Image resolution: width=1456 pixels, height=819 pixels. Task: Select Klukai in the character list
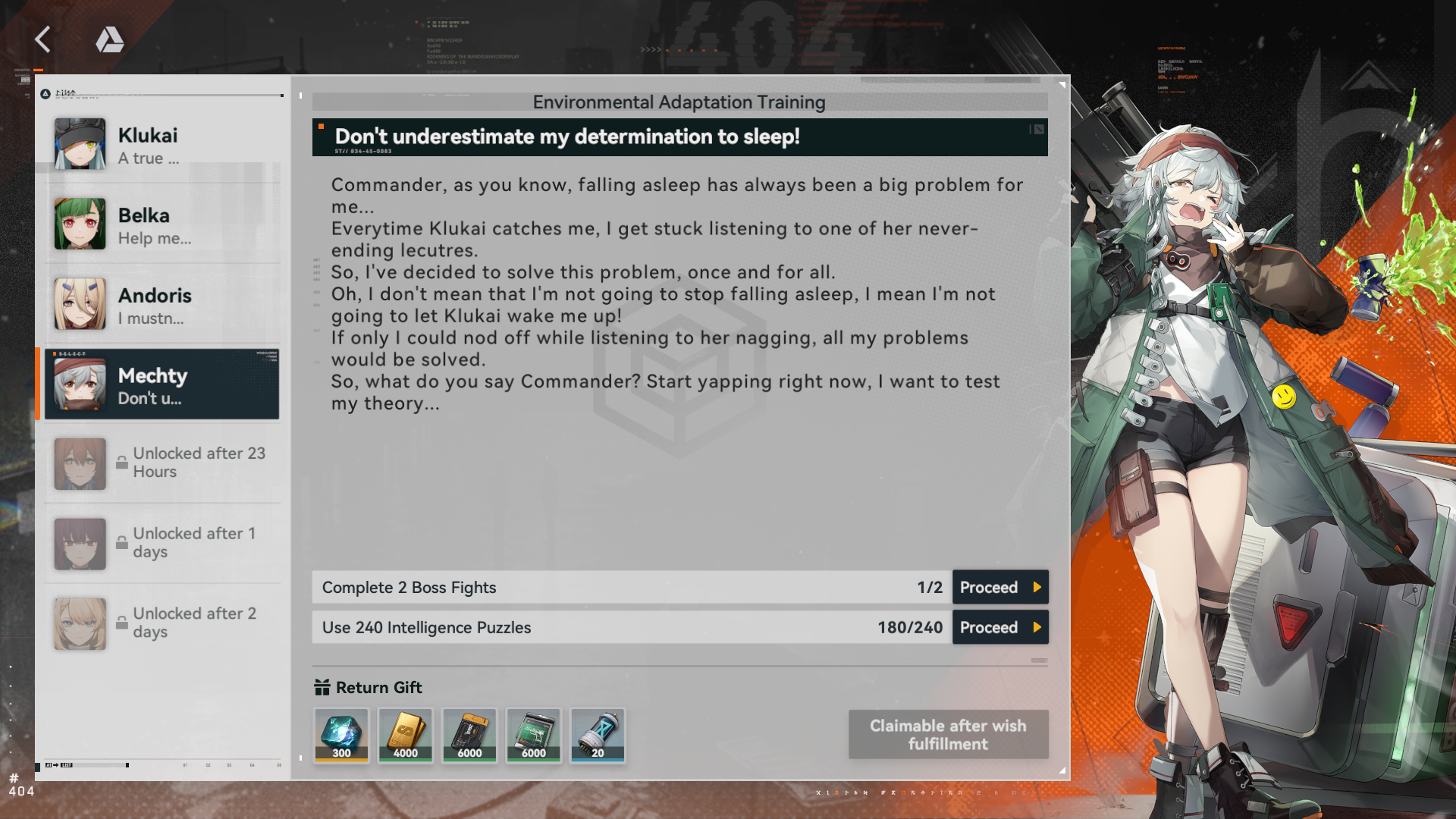tap(162, 144)
